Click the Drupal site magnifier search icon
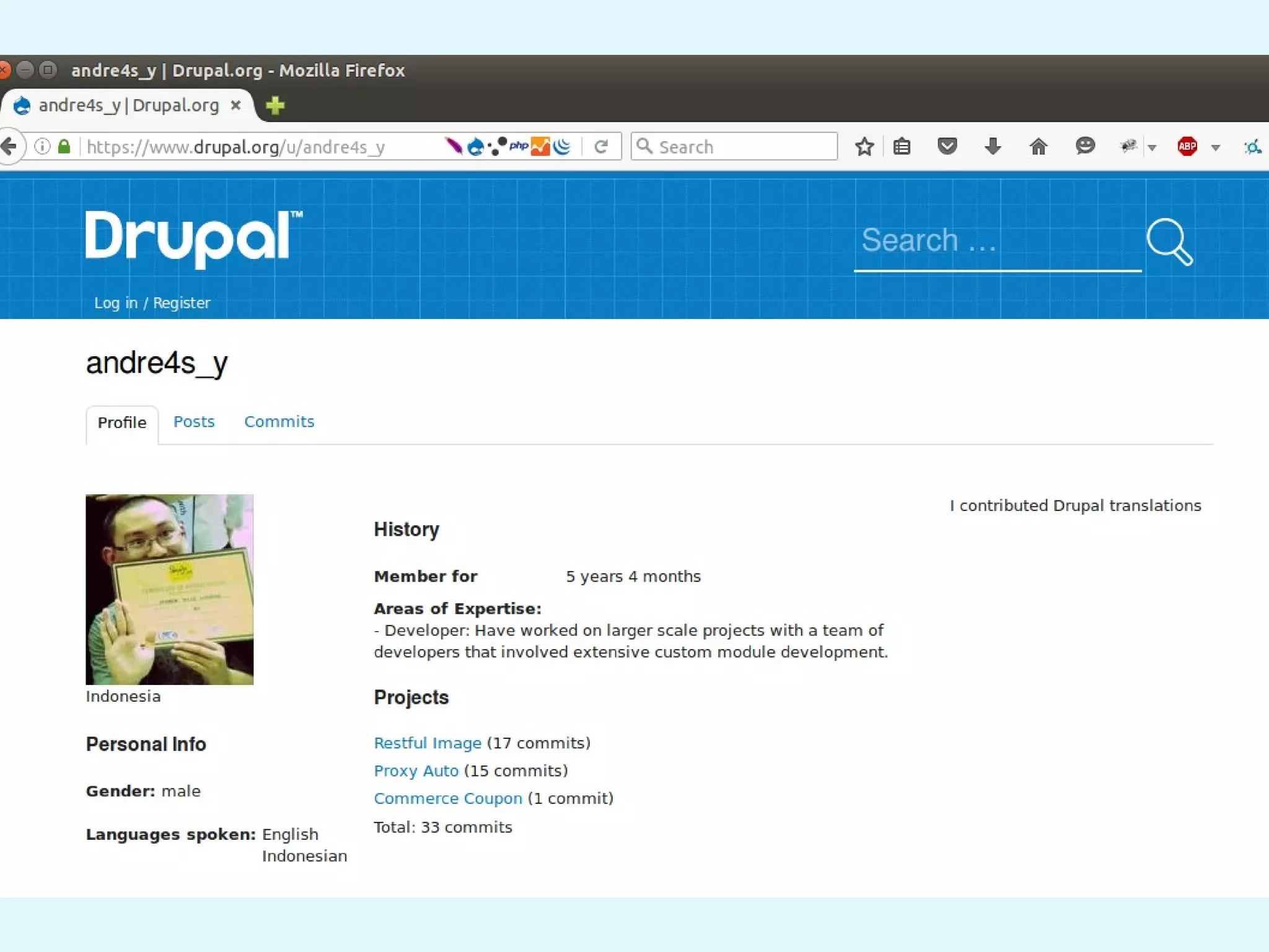The image size is (1269, 952). (x=1169, y=242)
